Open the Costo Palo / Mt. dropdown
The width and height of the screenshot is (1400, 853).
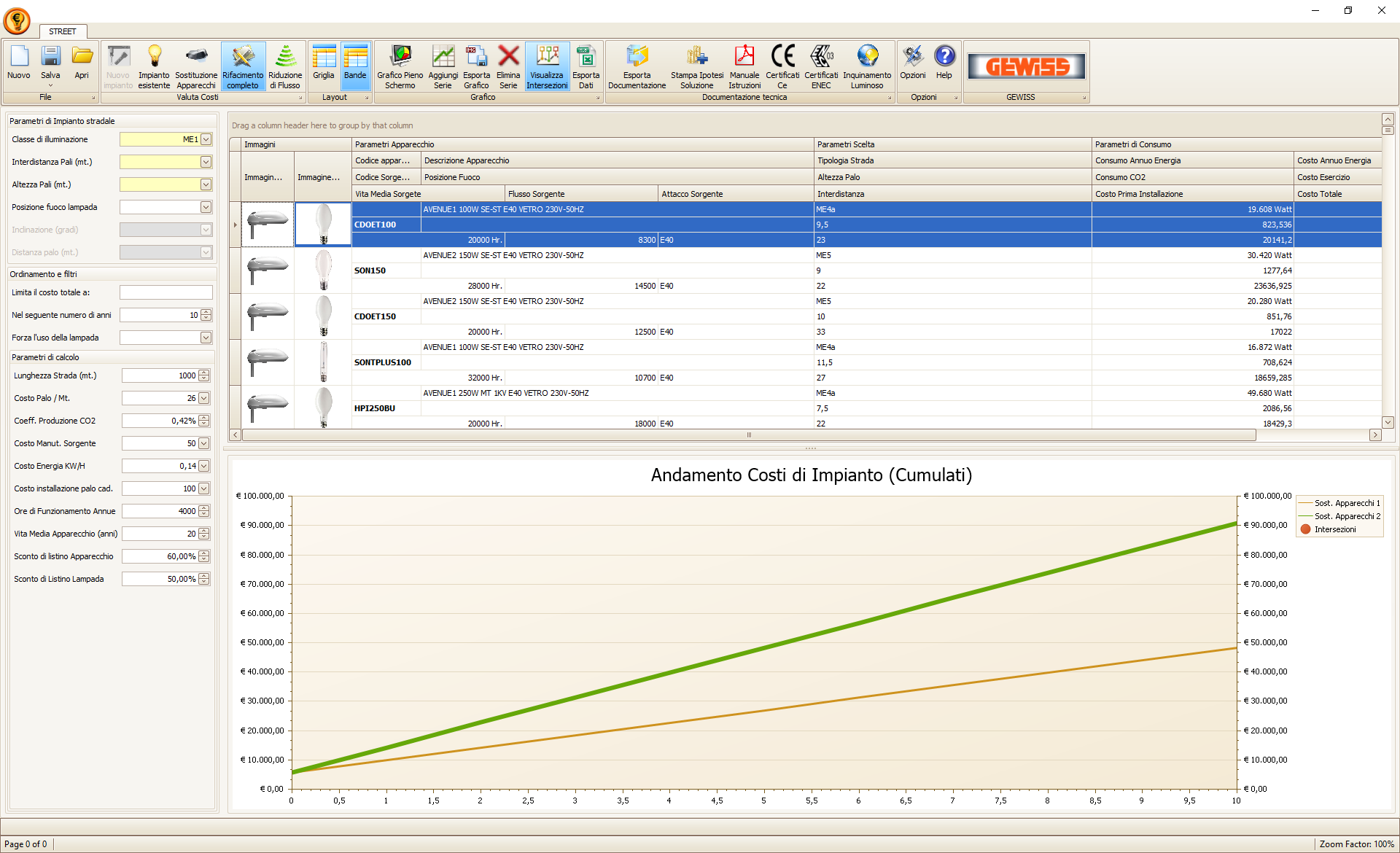(x=204, y=398)
